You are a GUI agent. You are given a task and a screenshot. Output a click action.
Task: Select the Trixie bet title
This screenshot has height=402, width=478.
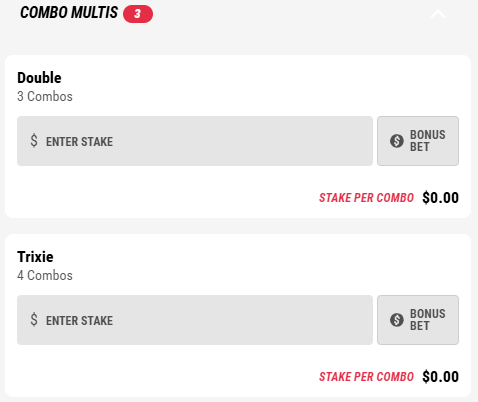click(35, 257)
